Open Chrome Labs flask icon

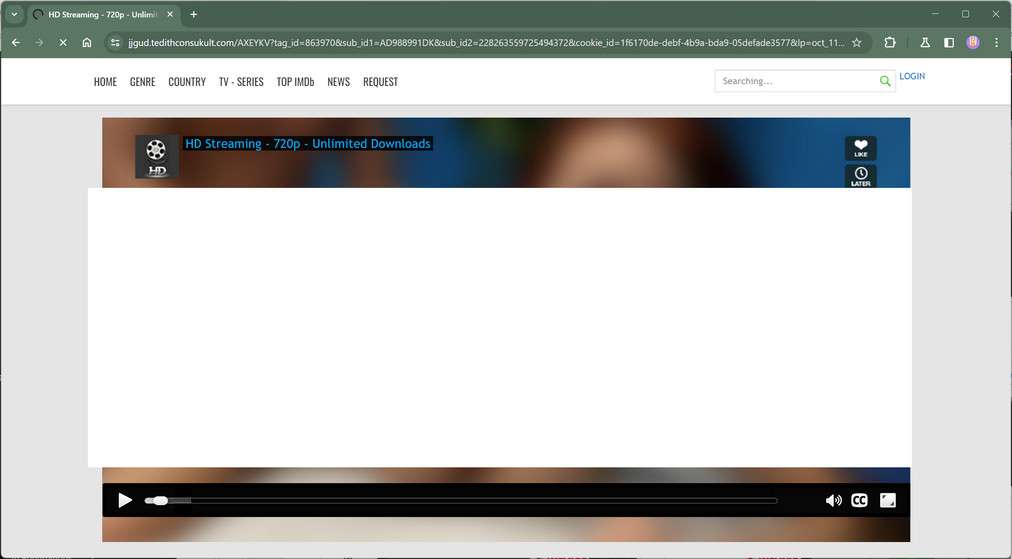tap(925, 43)
